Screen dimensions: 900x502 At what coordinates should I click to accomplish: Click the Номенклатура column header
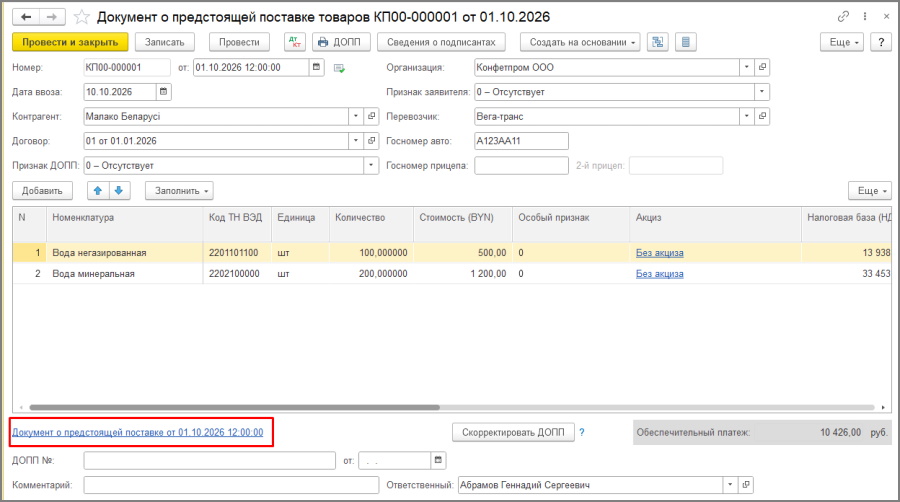125,224
